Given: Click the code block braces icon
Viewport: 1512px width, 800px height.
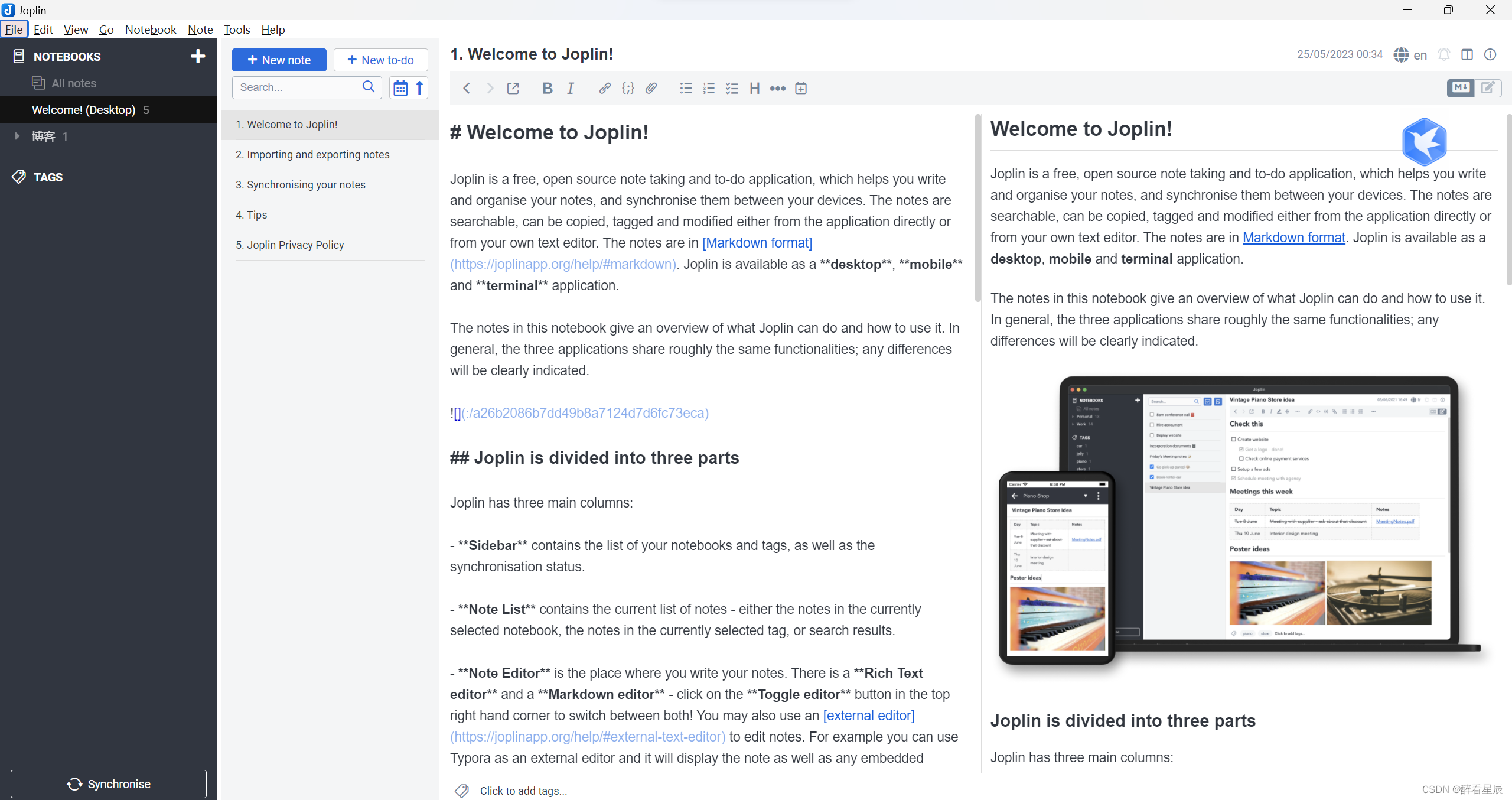Looking at the screenshot, I should pos(628,89).
